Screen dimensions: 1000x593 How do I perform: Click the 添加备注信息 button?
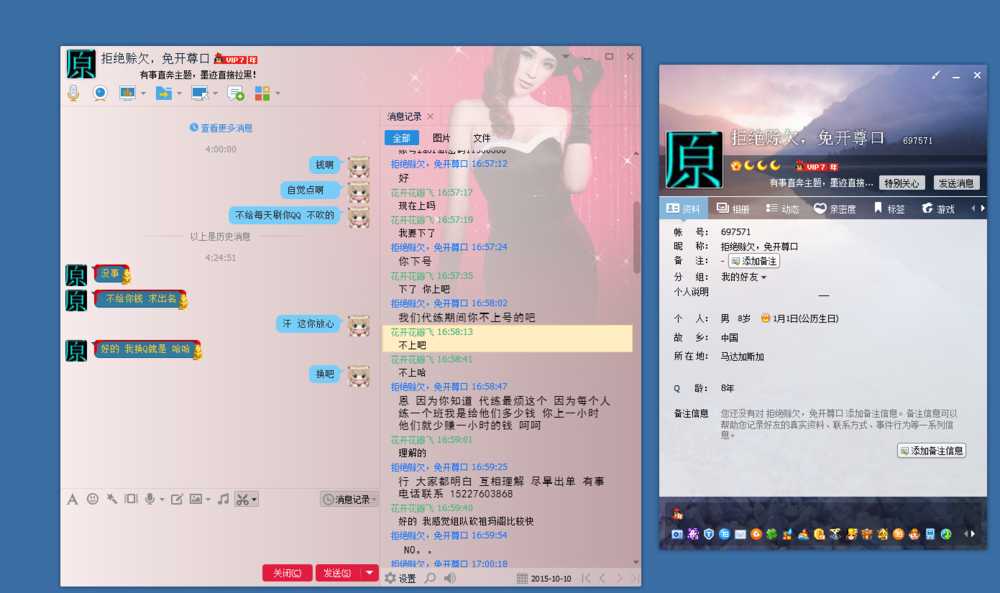click(931, 451)
